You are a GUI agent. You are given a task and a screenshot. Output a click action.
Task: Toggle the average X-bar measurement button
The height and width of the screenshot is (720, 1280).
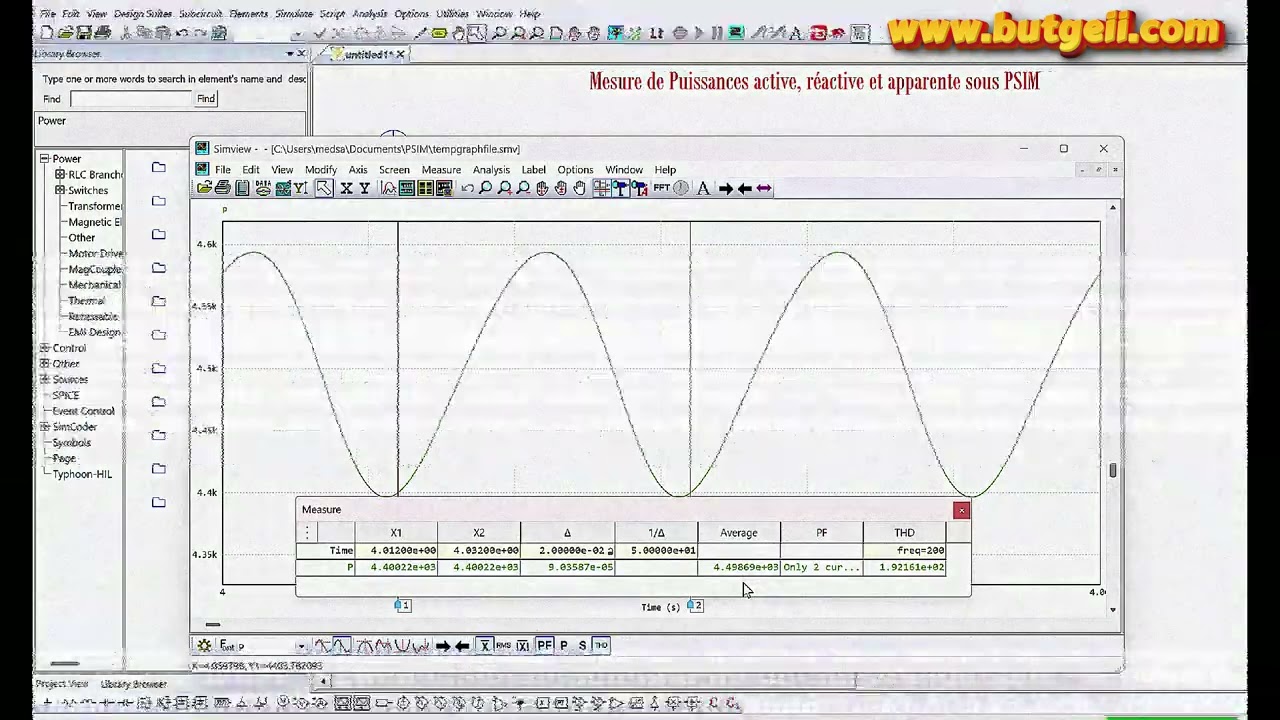point(485,646)
